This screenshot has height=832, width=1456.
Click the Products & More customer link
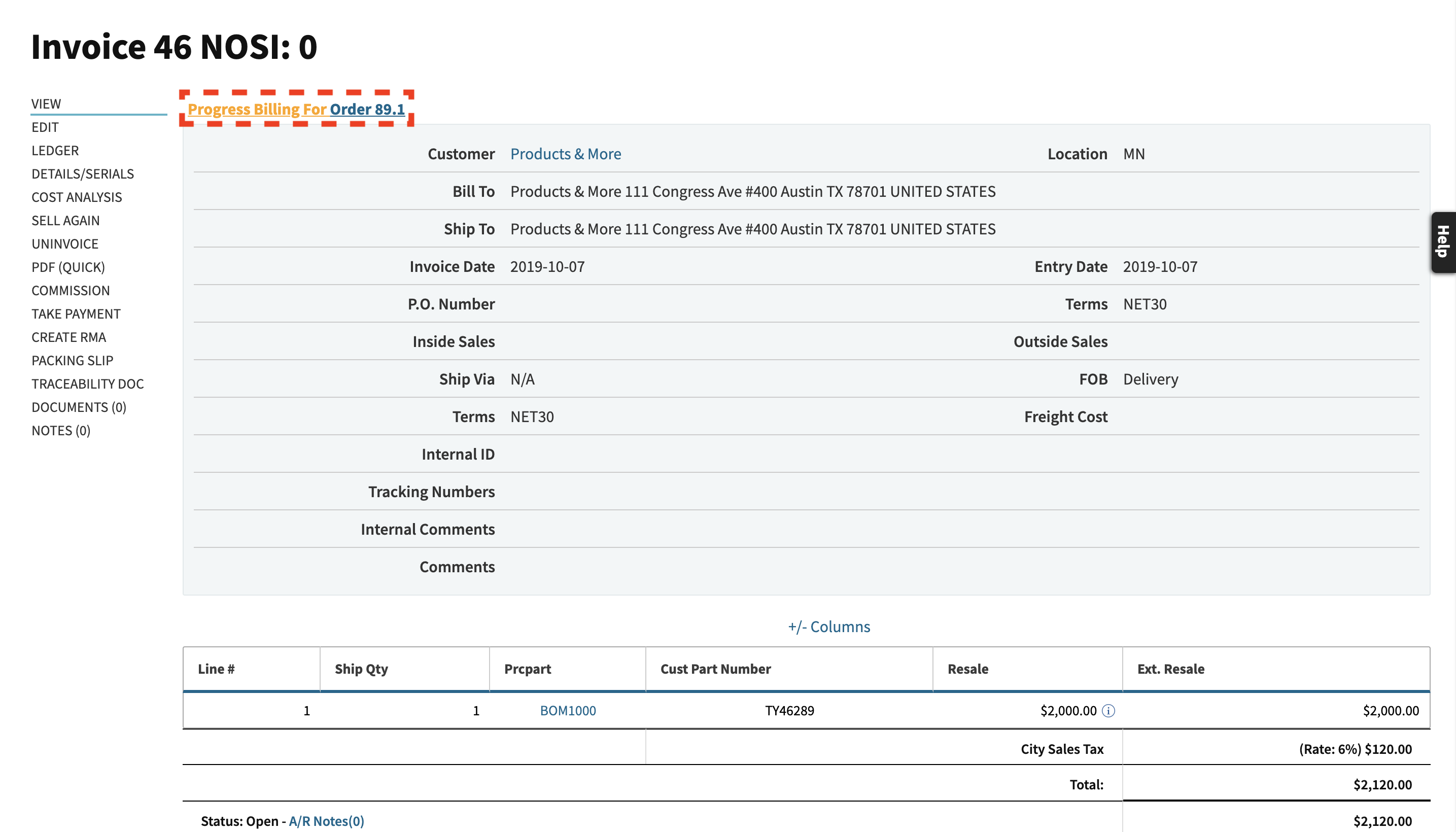[x=565, y=153]
